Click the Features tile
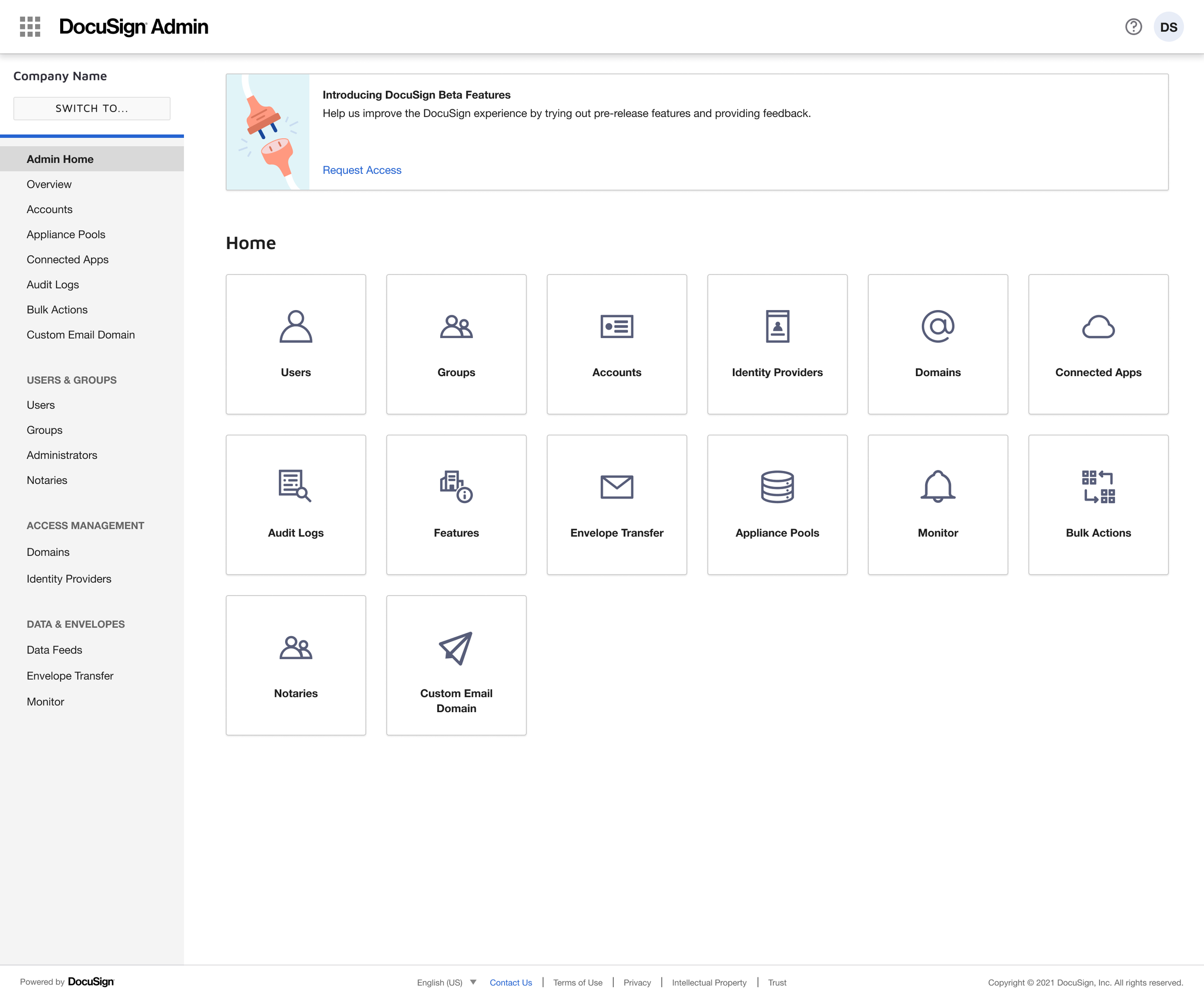 [x=456, y=504]
